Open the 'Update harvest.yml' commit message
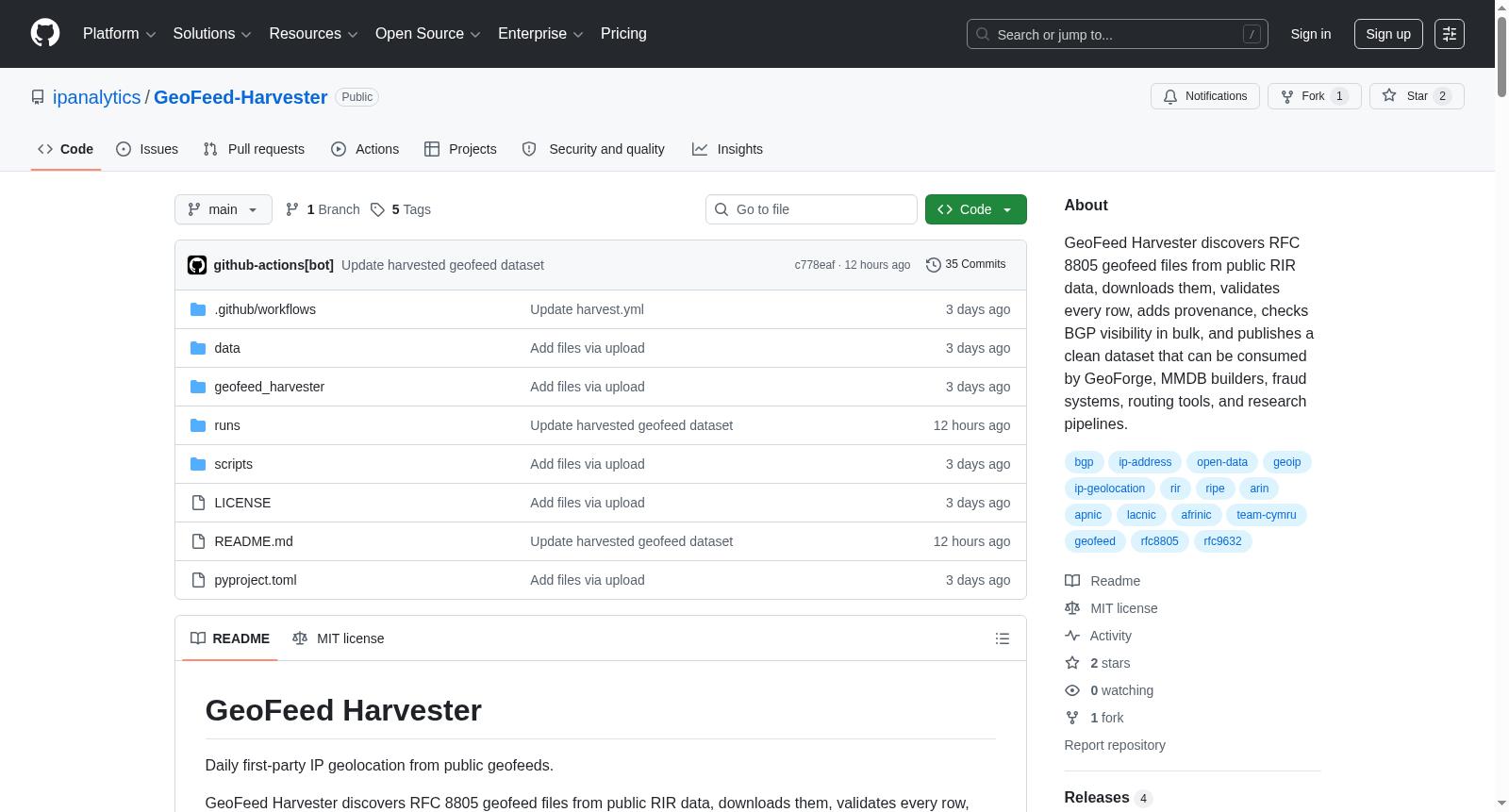 coord(588,309)
